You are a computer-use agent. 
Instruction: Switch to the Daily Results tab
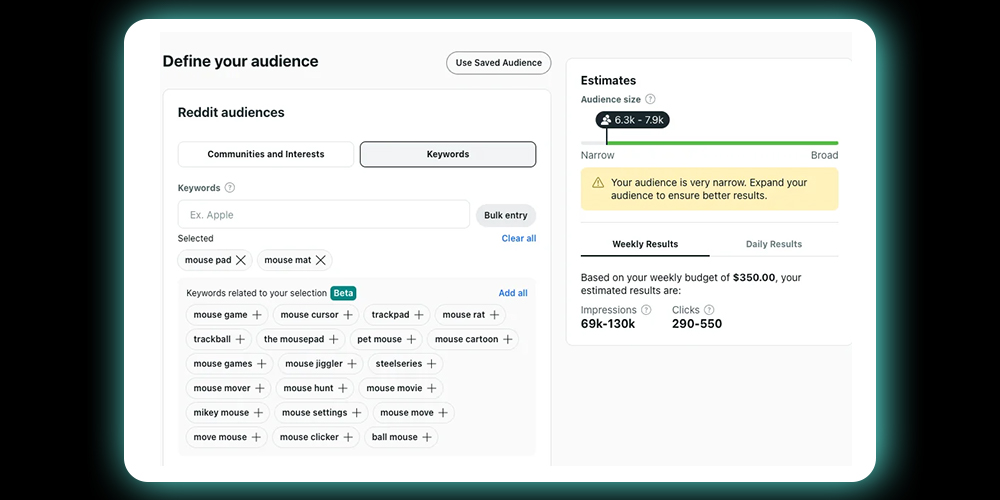773,244
